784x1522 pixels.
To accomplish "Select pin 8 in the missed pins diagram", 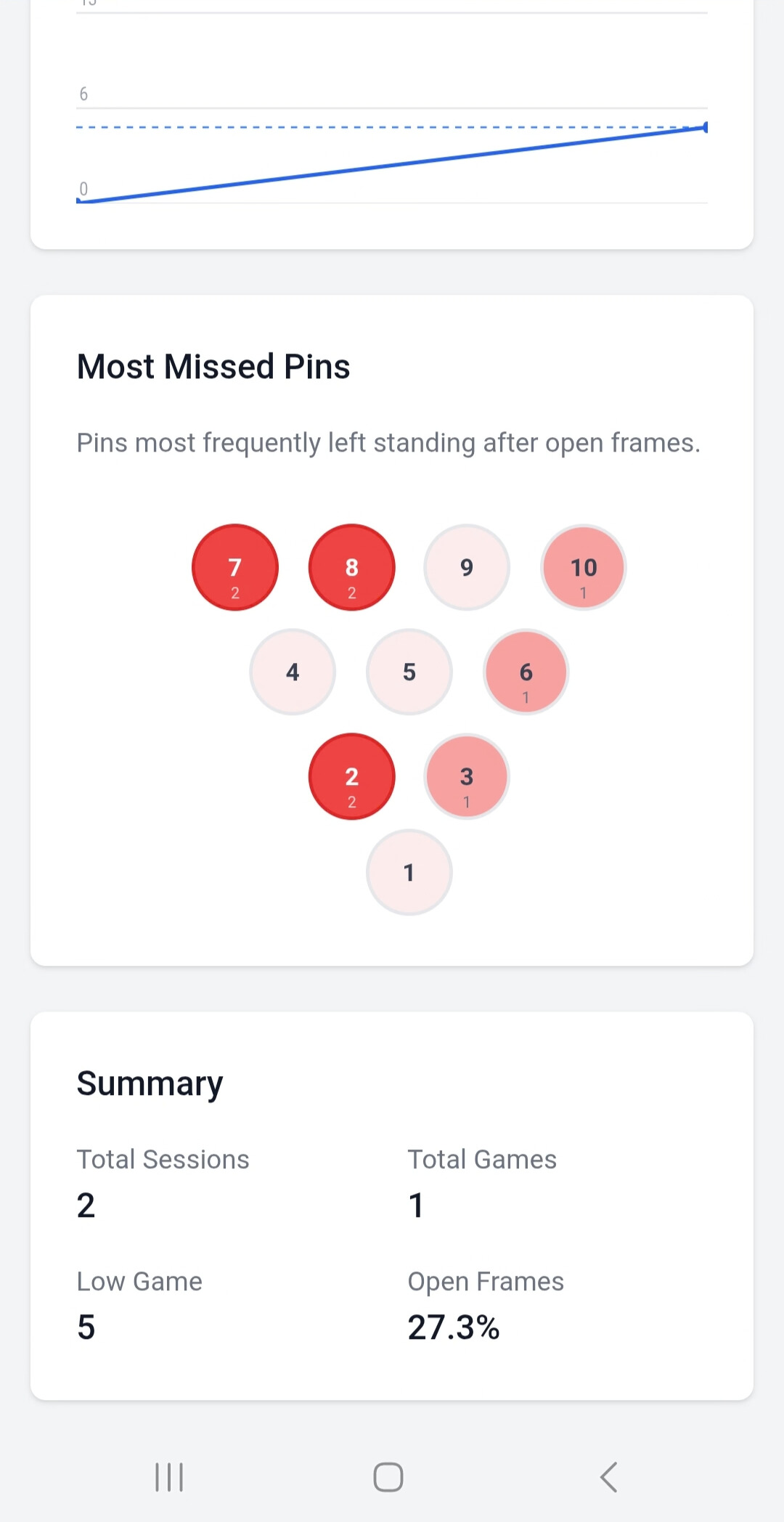I will [x=351, y=567].
